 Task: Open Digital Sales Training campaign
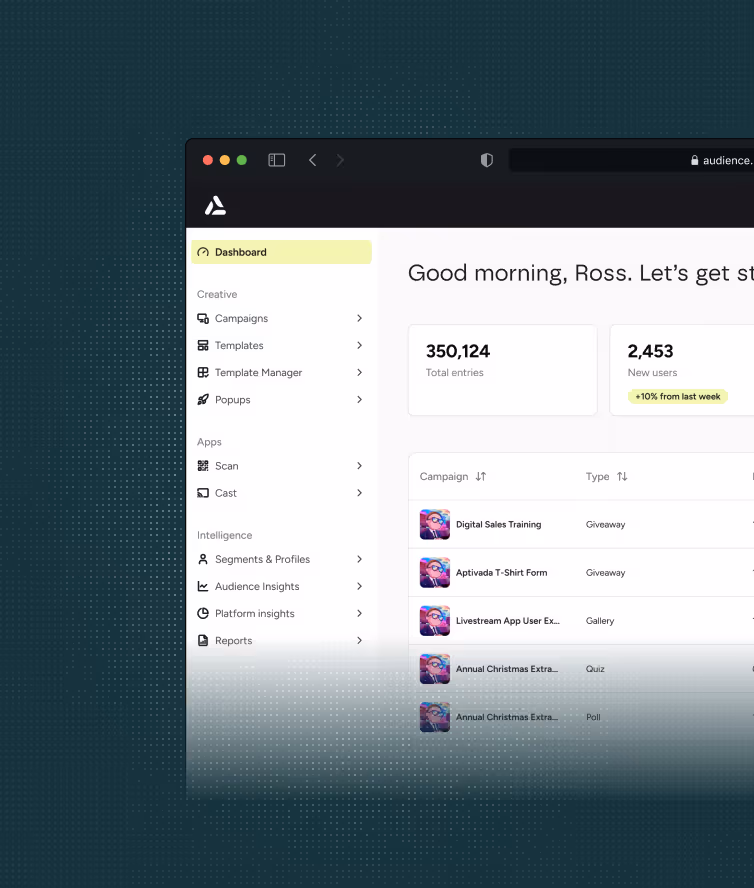pos(499,524)
